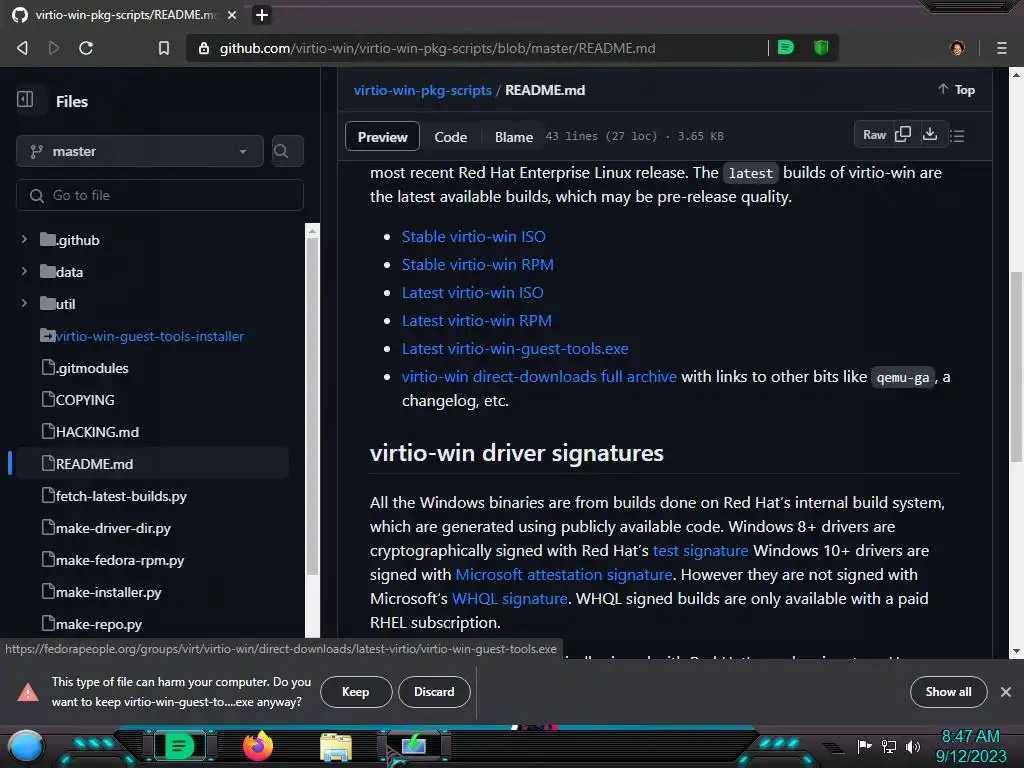
Task: Open the COPYING file
Action: (x=85, y=400)
